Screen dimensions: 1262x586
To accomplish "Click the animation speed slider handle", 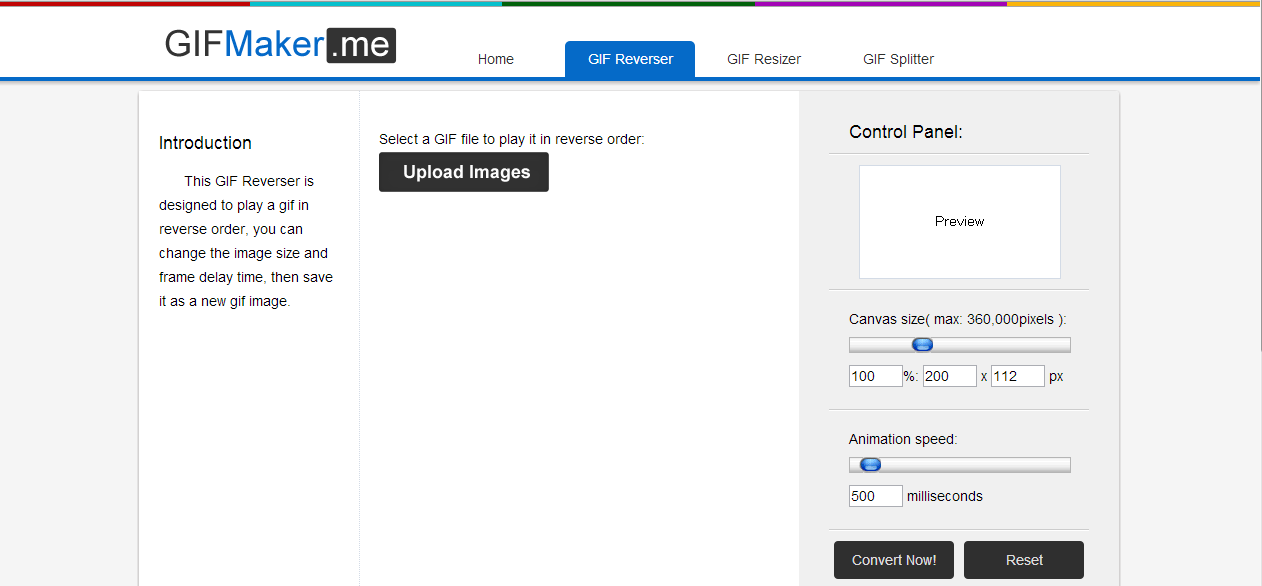I will [x=870, y=465].
